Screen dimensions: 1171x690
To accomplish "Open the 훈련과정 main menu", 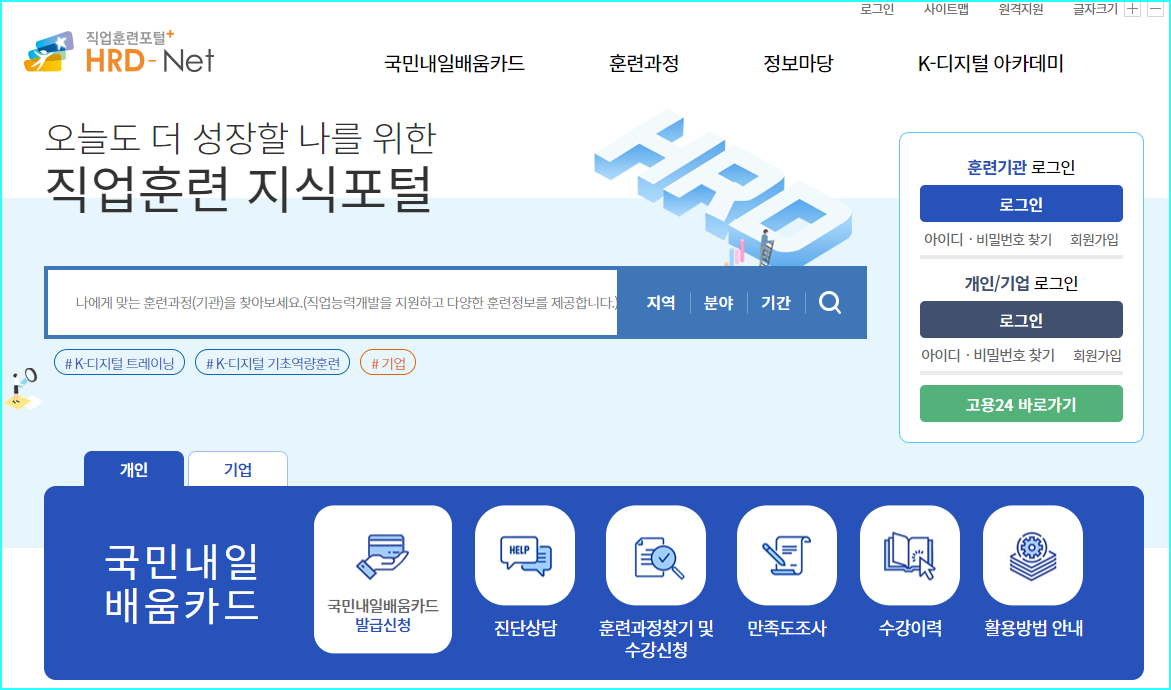I will click(644, 63).
